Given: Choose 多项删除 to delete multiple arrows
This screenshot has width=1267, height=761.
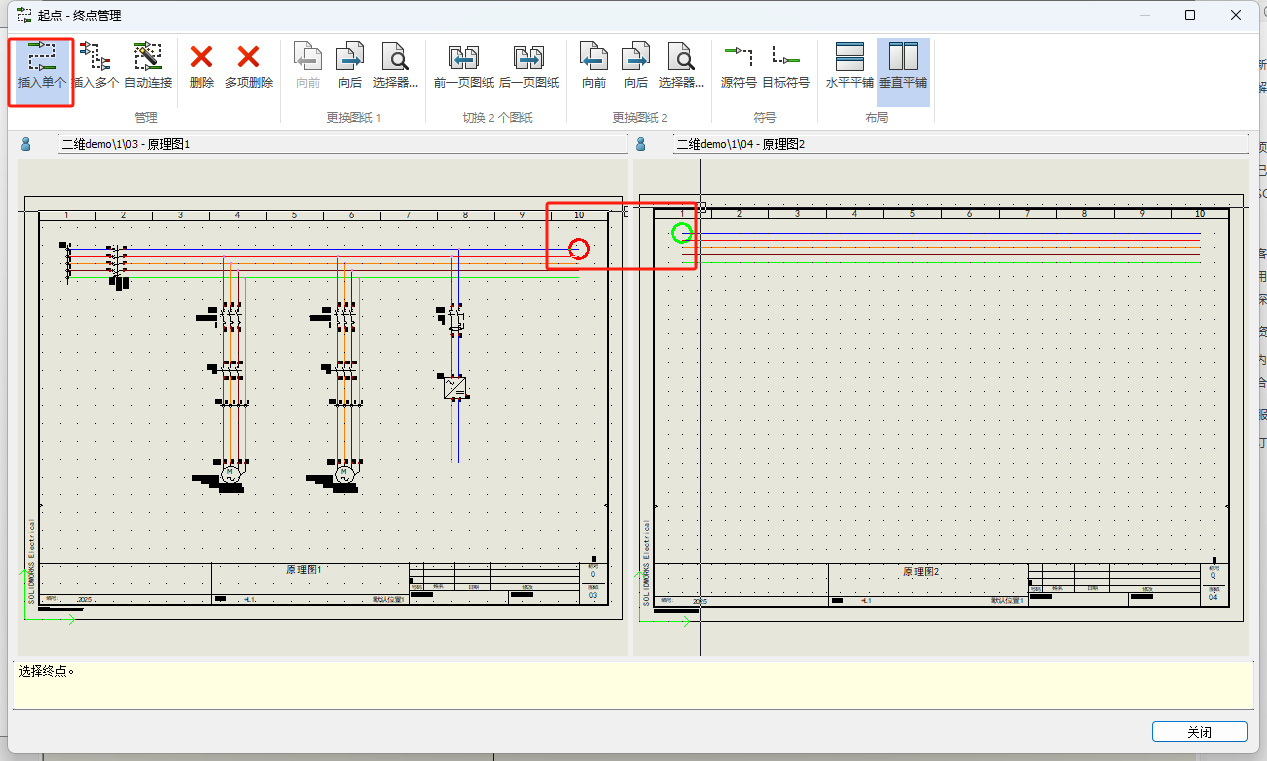Looking at the screenshot, I should click(248, 66).
